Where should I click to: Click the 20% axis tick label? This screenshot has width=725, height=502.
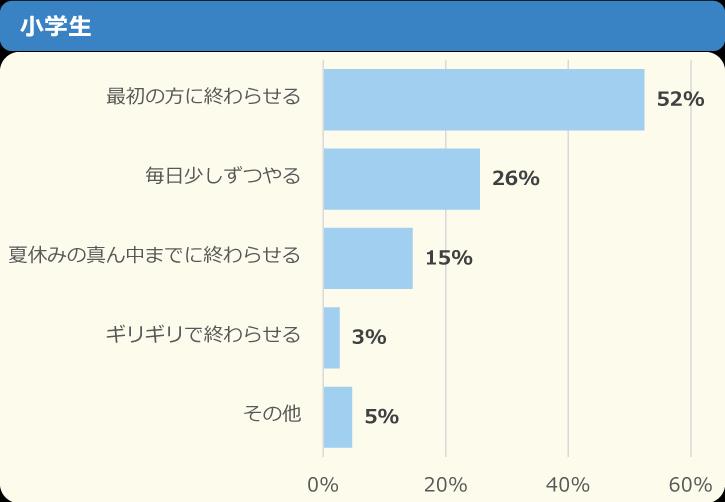tap(445, 485)
